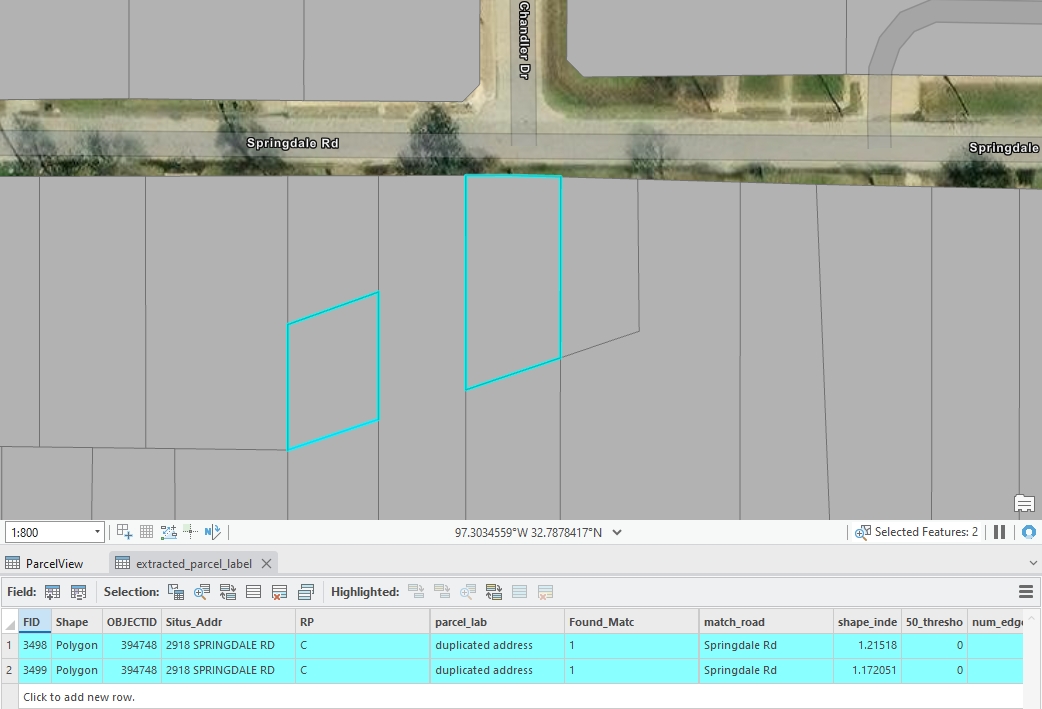This screenshot has width=1042, height=709.
Task: Close the extracted_parcel_label tab
Action: click(266, 563)
